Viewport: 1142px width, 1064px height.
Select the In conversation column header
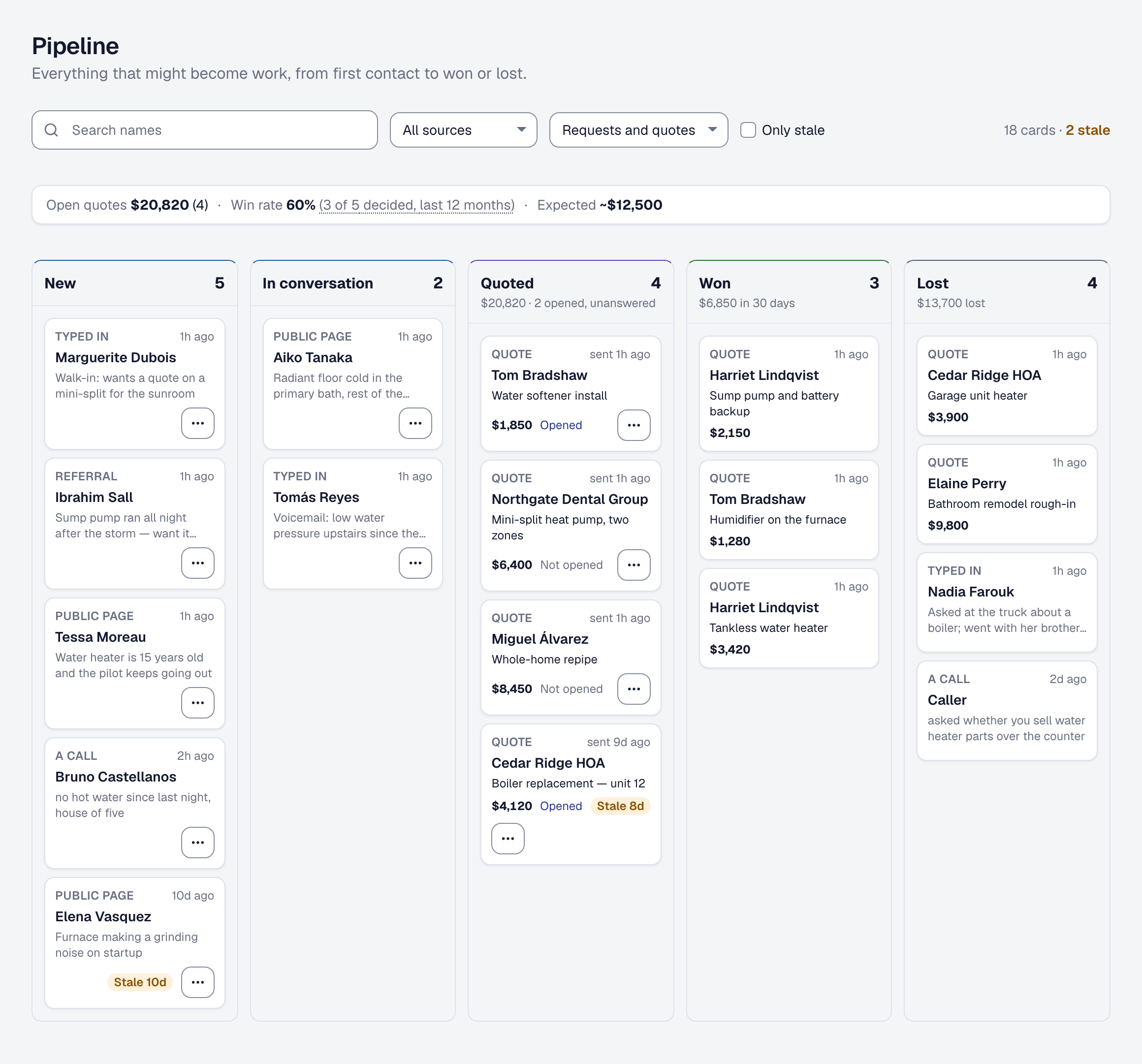pos(353,283)
